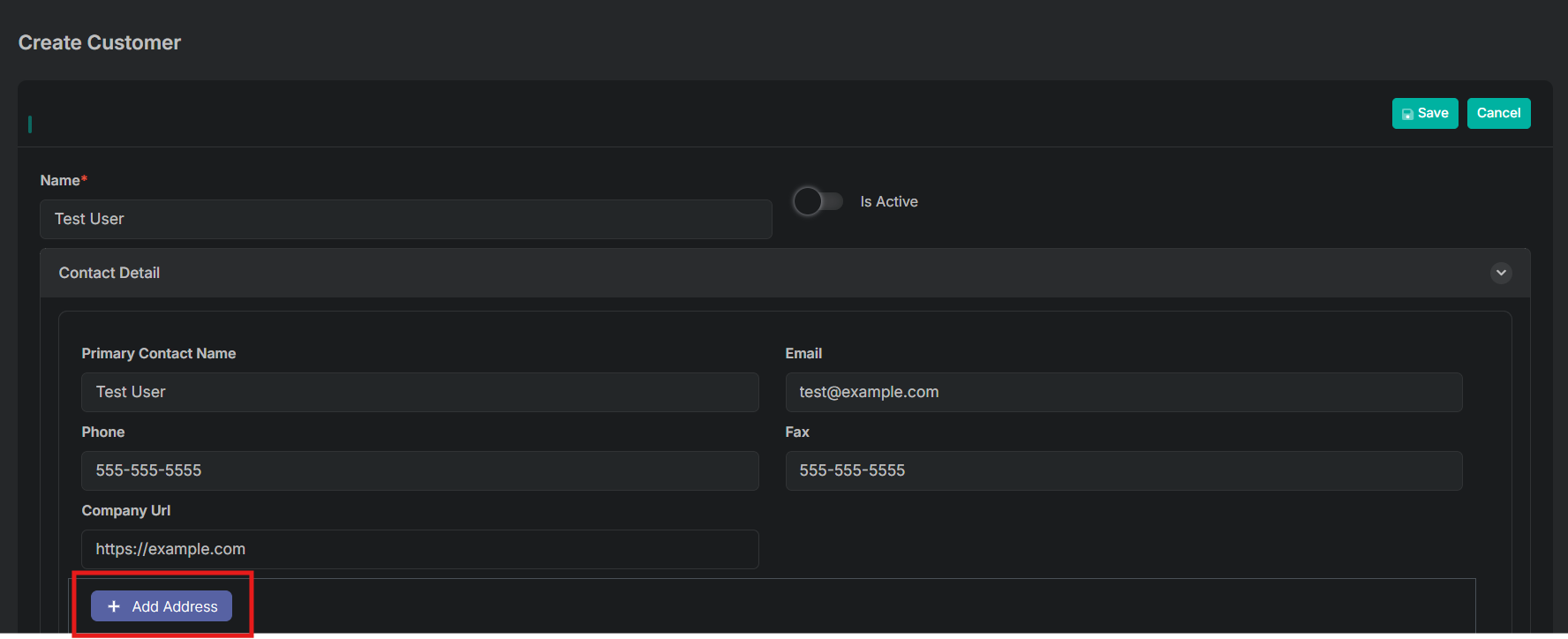Click the Create Customer heading
Screen dimensions: 1568x639
click(x=100, y=42)
